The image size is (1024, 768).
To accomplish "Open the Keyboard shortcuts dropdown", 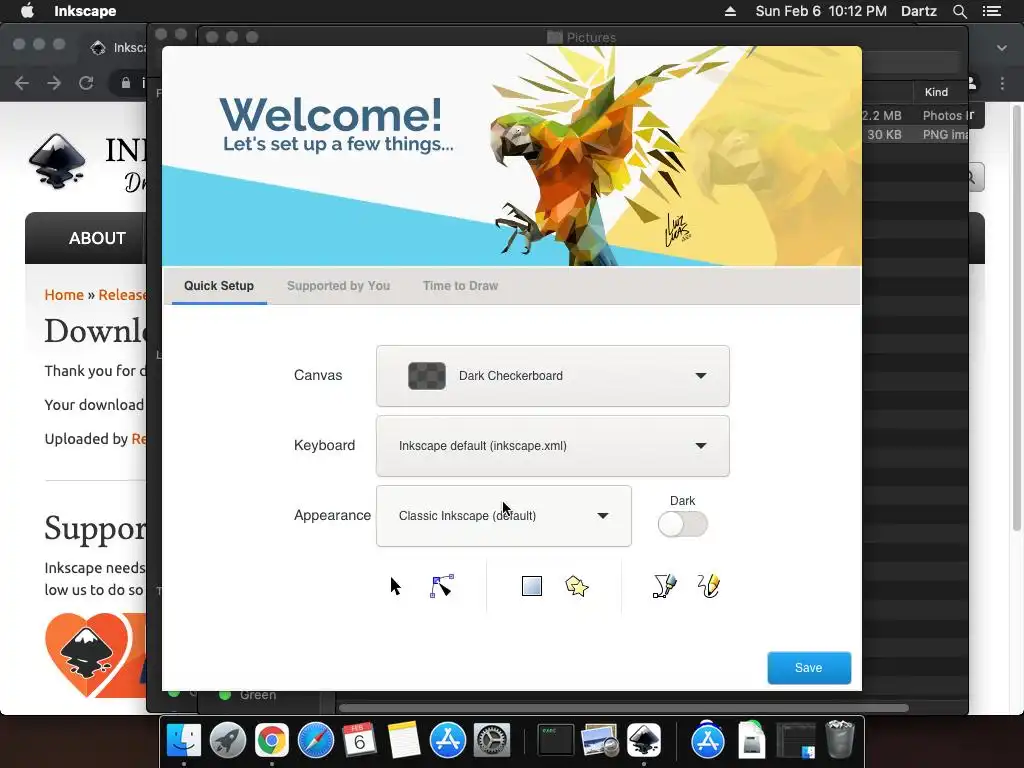I will [x=552, y=446].
